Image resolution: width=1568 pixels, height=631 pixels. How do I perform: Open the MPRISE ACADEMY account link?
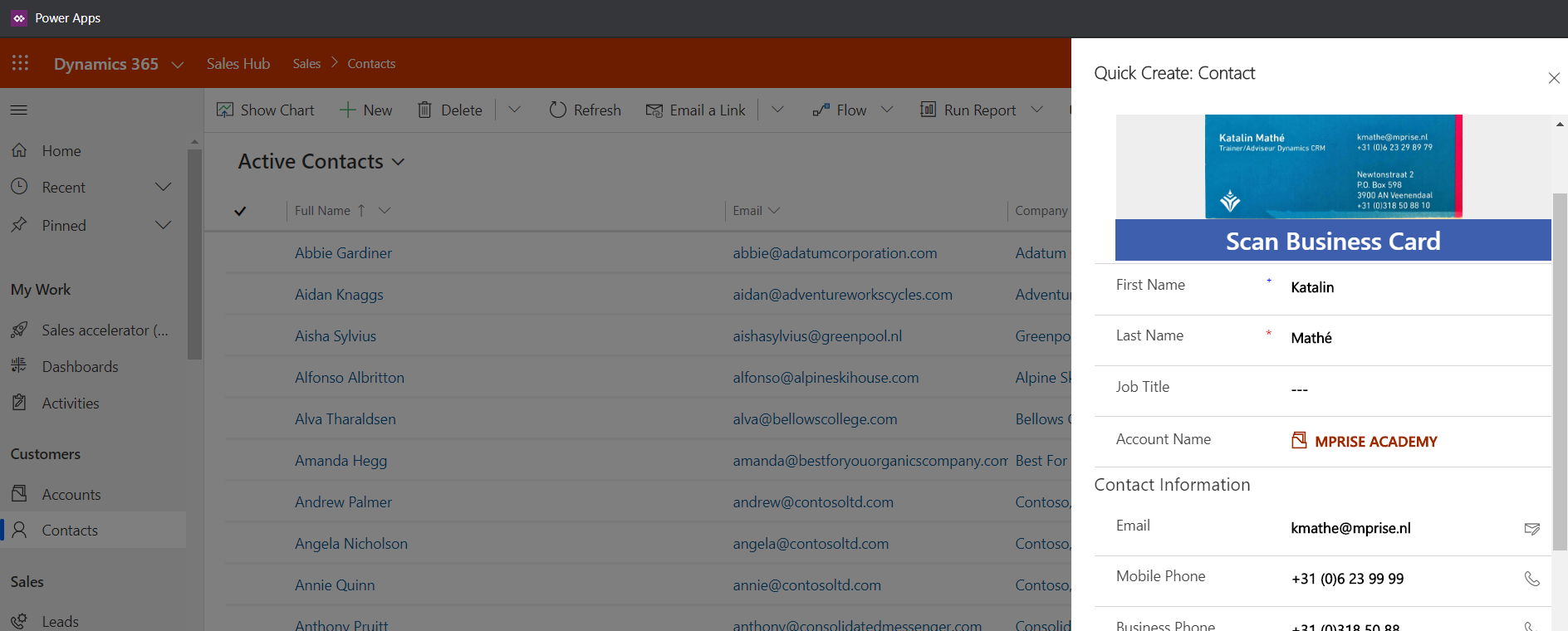tap(1375, 442)
